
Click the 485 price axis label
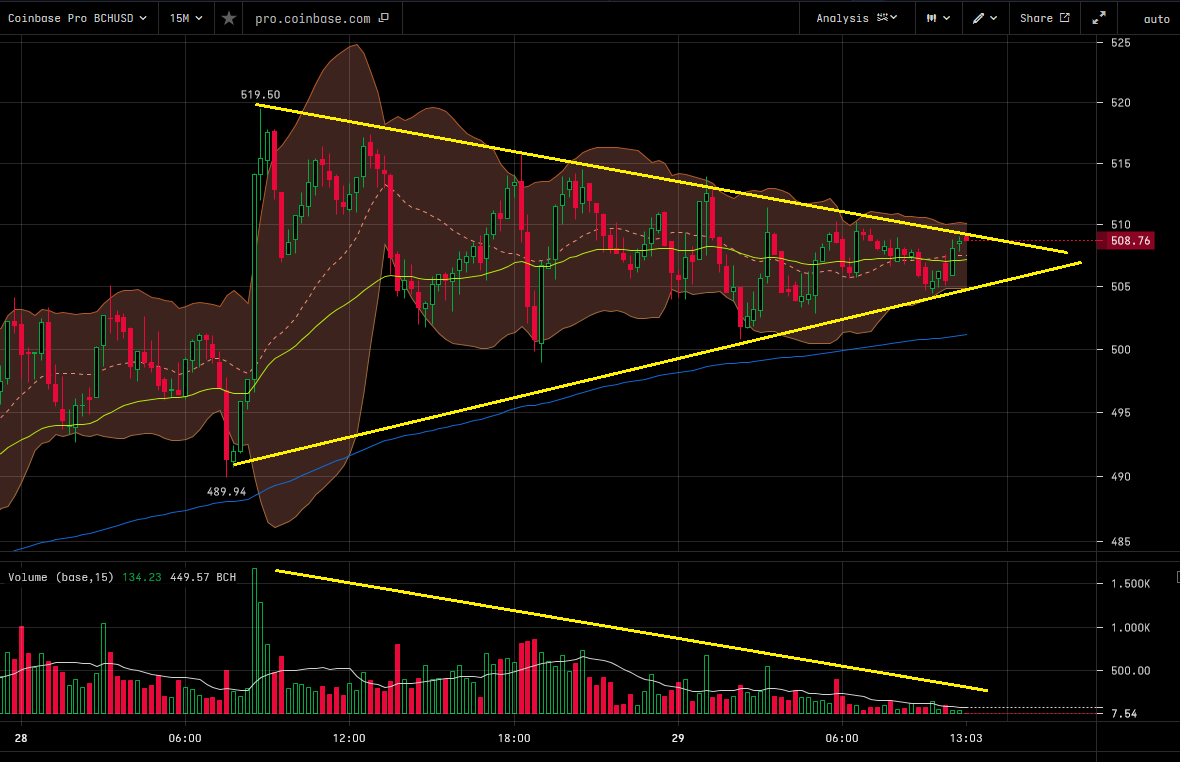click(1121, 542)
